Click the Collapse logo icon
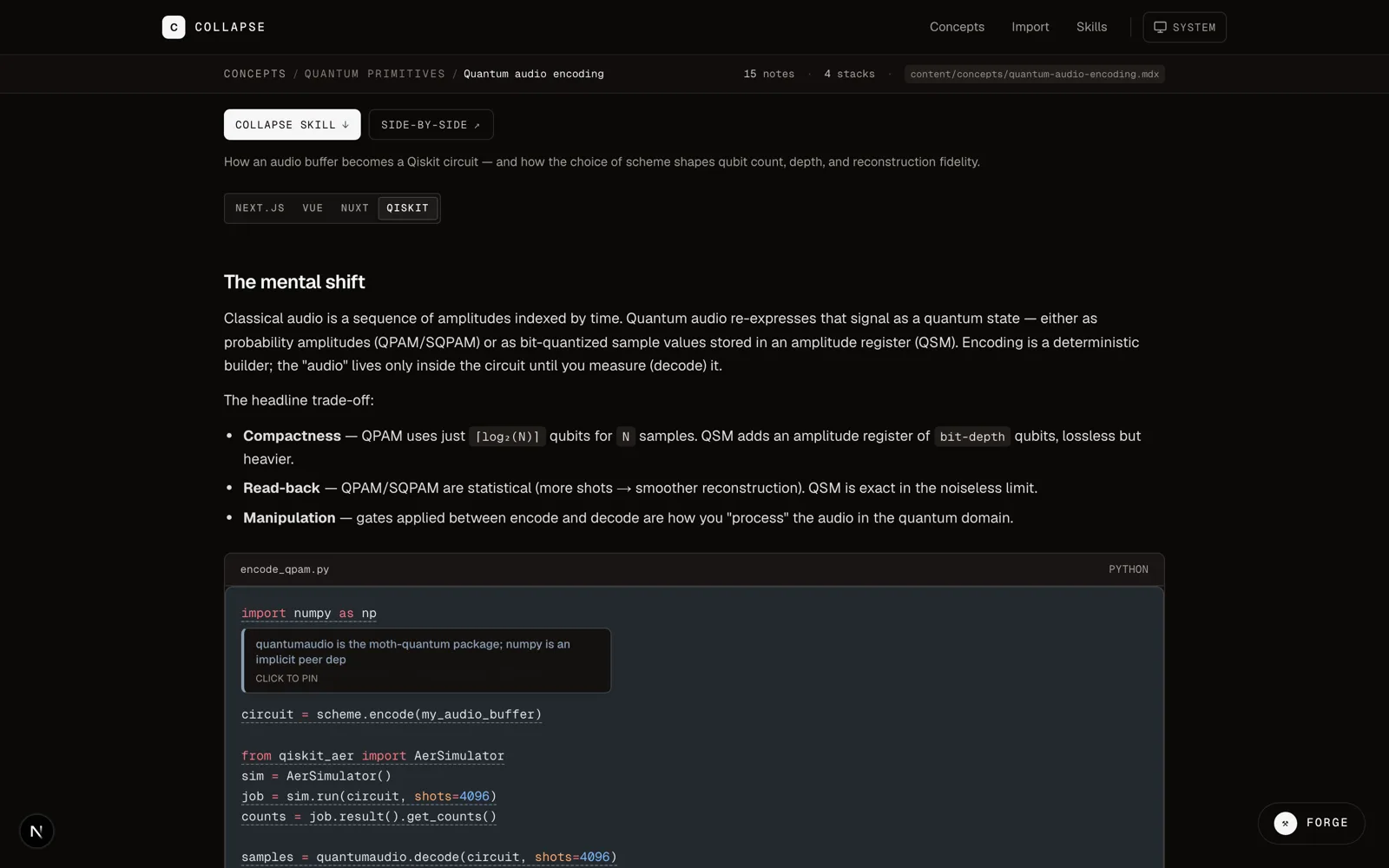Screen dimensions: 1389x868 174,27
